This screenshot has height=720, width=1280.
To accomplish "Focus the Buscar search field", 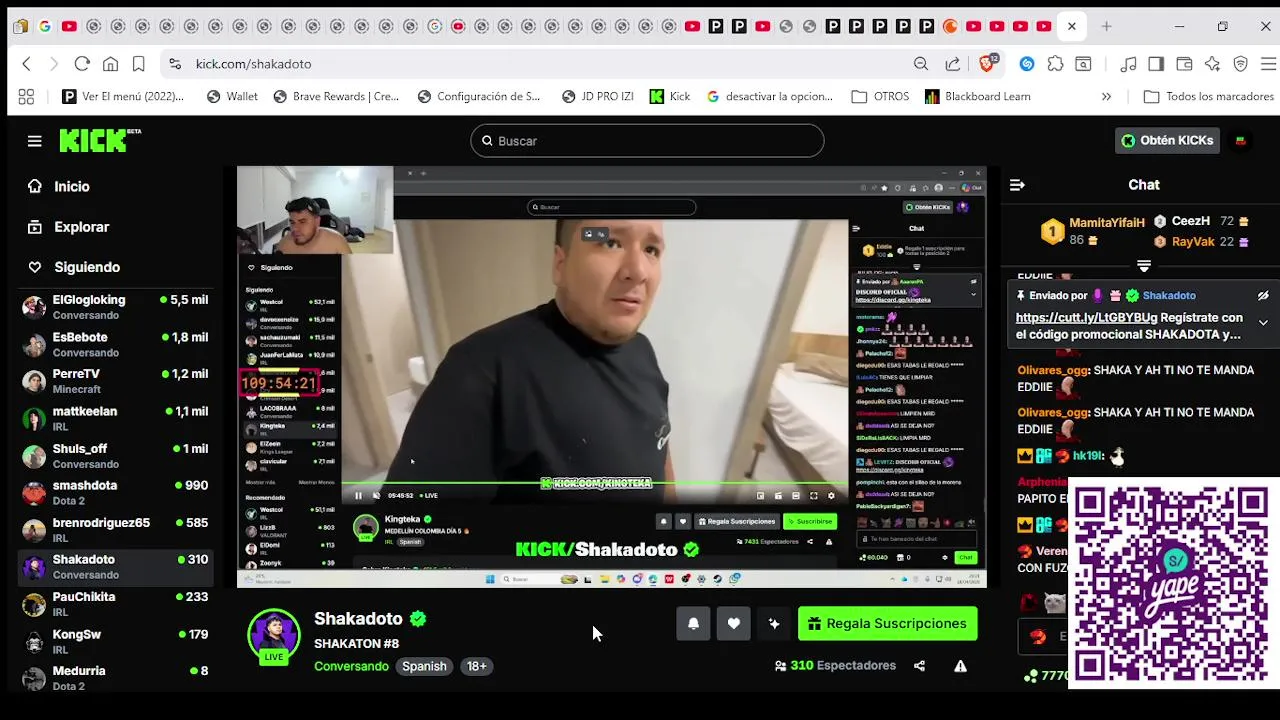I will point(647,141).
